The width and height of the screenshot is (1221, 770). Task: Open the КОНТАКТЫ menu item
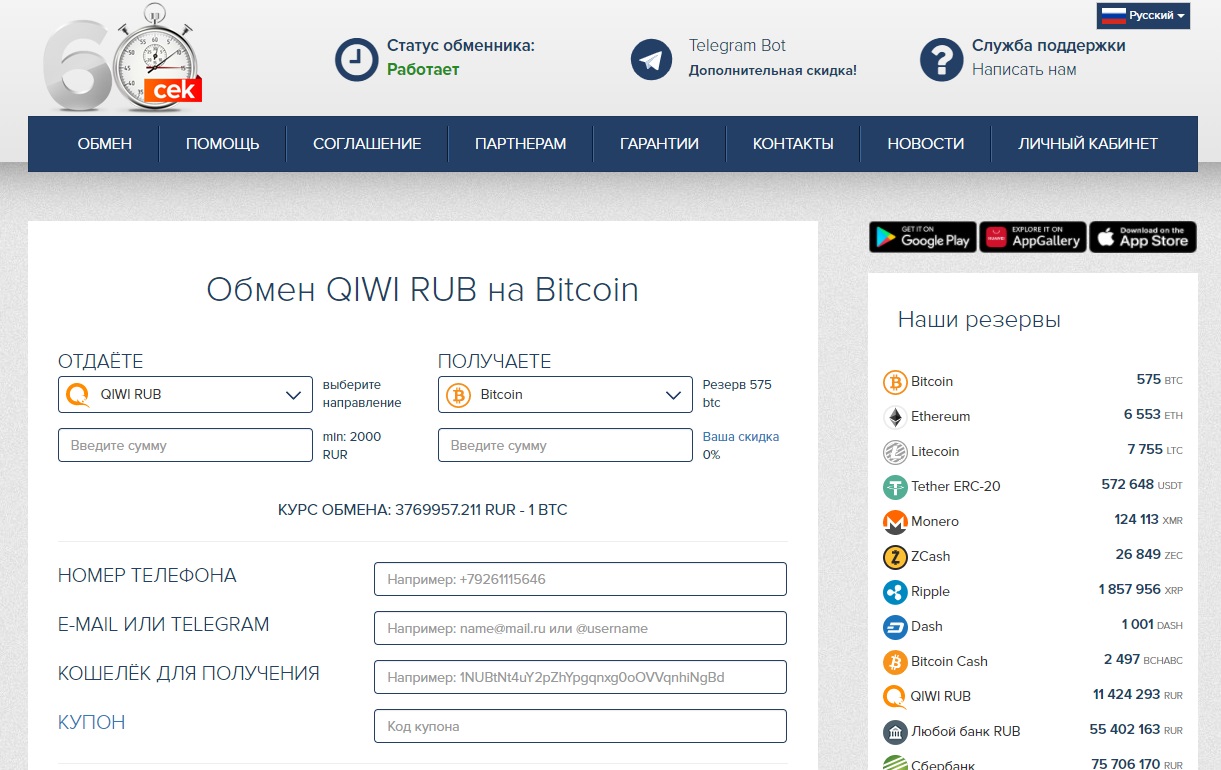point(793,144)
